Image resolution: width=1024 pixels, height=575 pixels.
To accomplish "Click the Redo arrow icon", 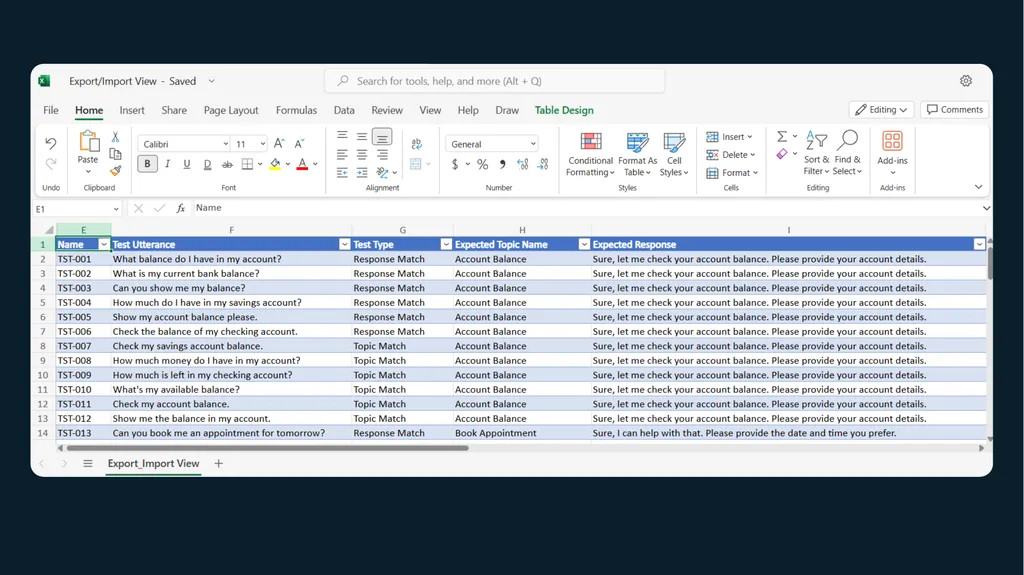I will click(x=50, y=163).
